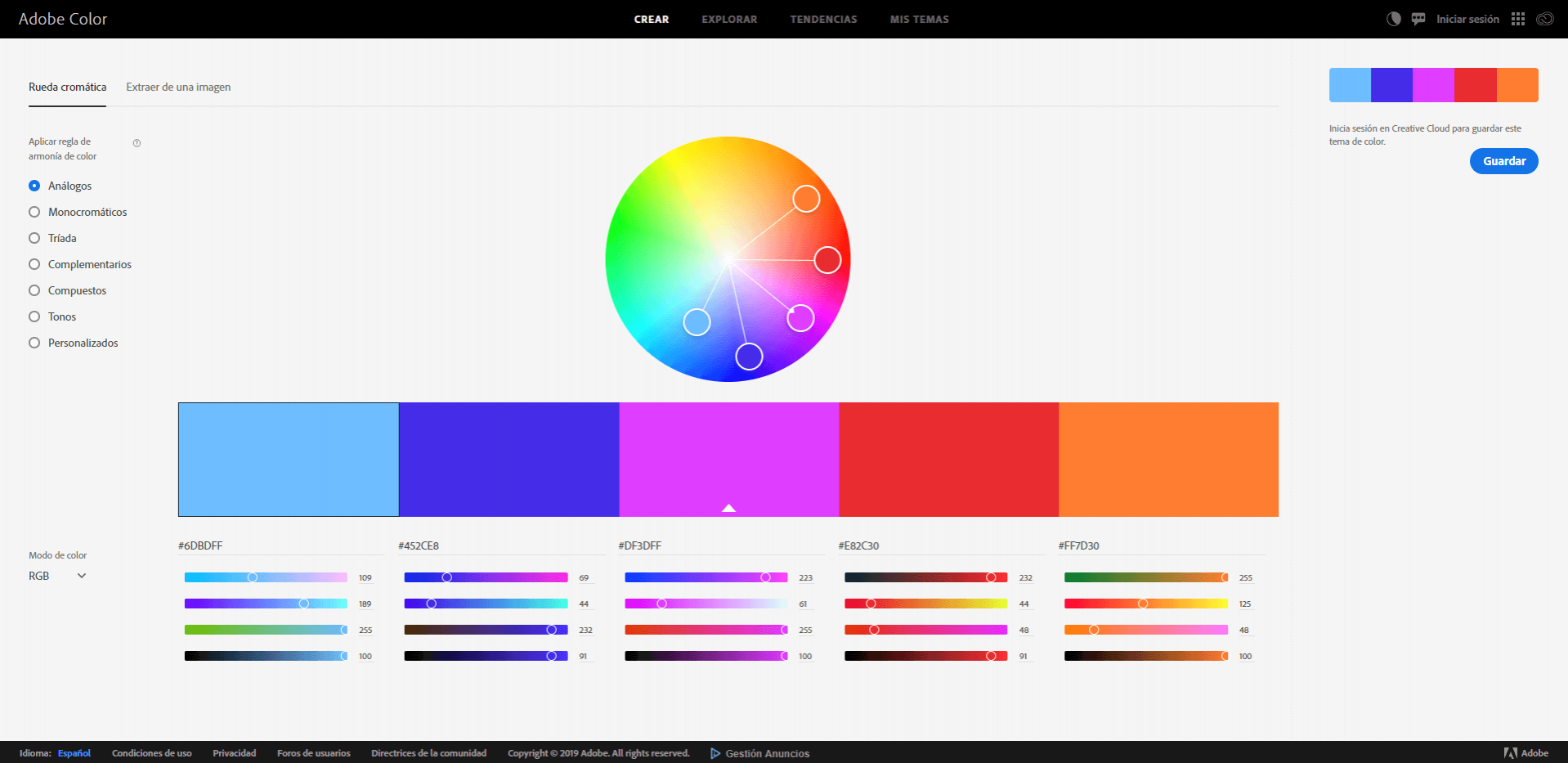Open the Creative Cloud icon in header
The height and width of the screenshot is (763, 1568).
[x=1545, y=19]
